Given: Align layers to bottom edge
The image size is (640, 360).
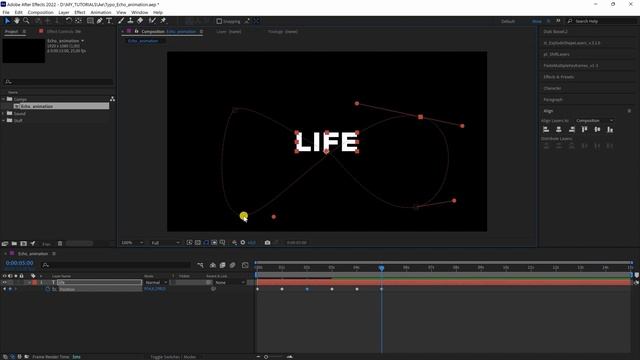Looking at the screenshot, I should (x=610, y=129).
